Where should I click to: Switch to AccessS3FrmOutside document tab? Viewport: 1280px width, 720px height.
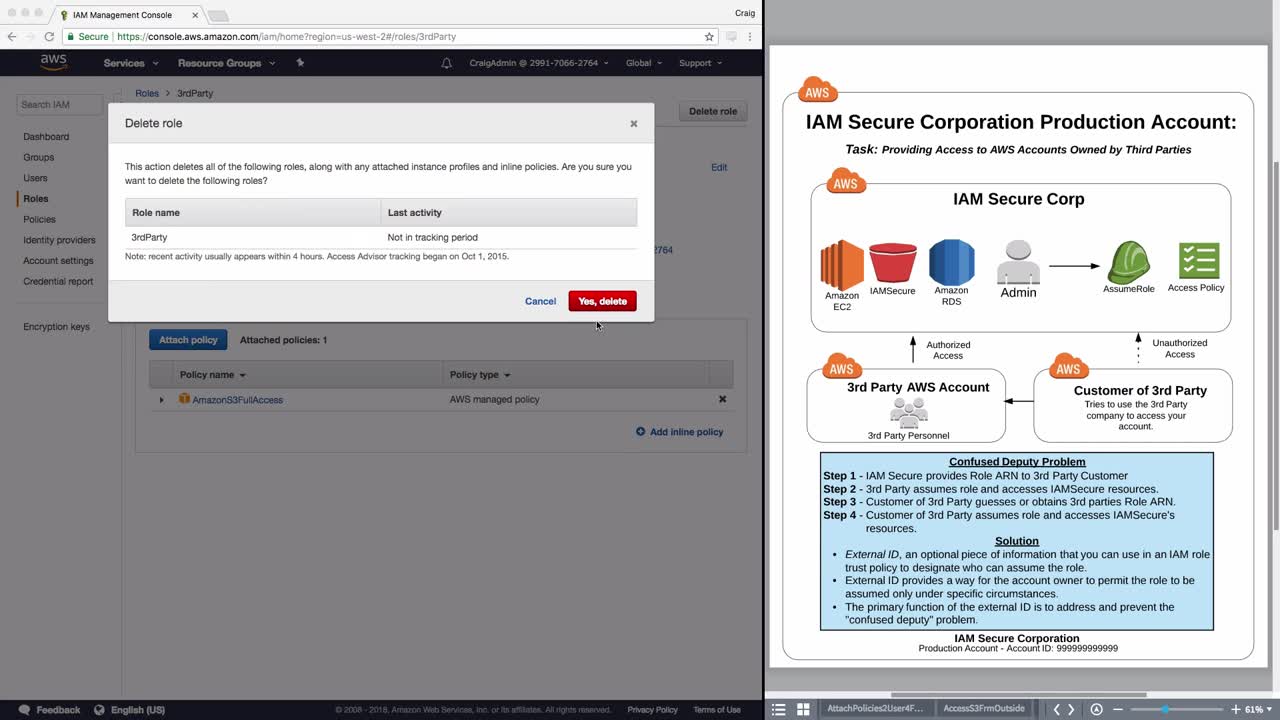click(984, 709)
